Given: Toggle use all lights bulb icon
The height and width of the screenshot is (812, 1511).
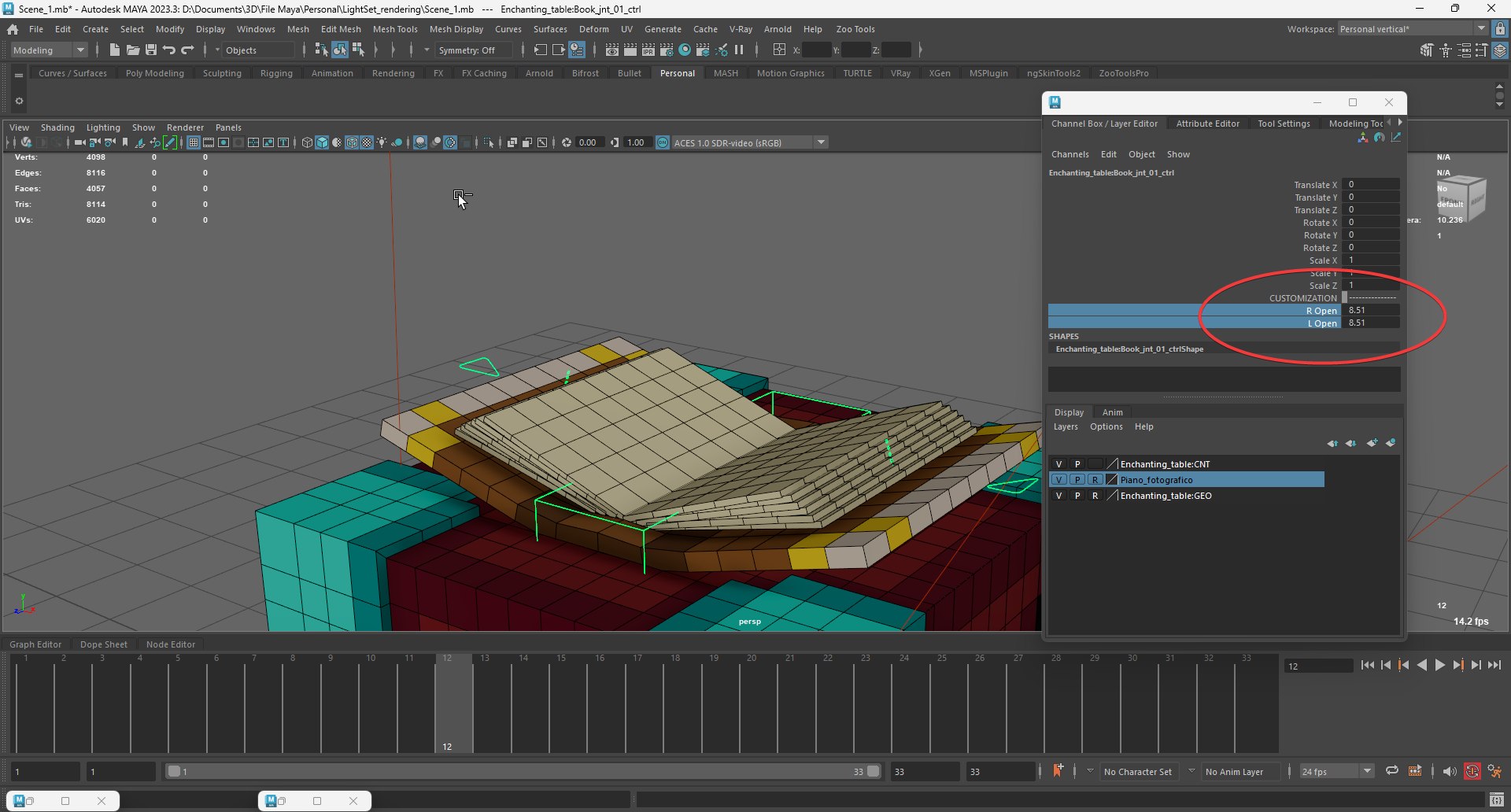Looking at the screenshot, I should [x=382, y=142].
